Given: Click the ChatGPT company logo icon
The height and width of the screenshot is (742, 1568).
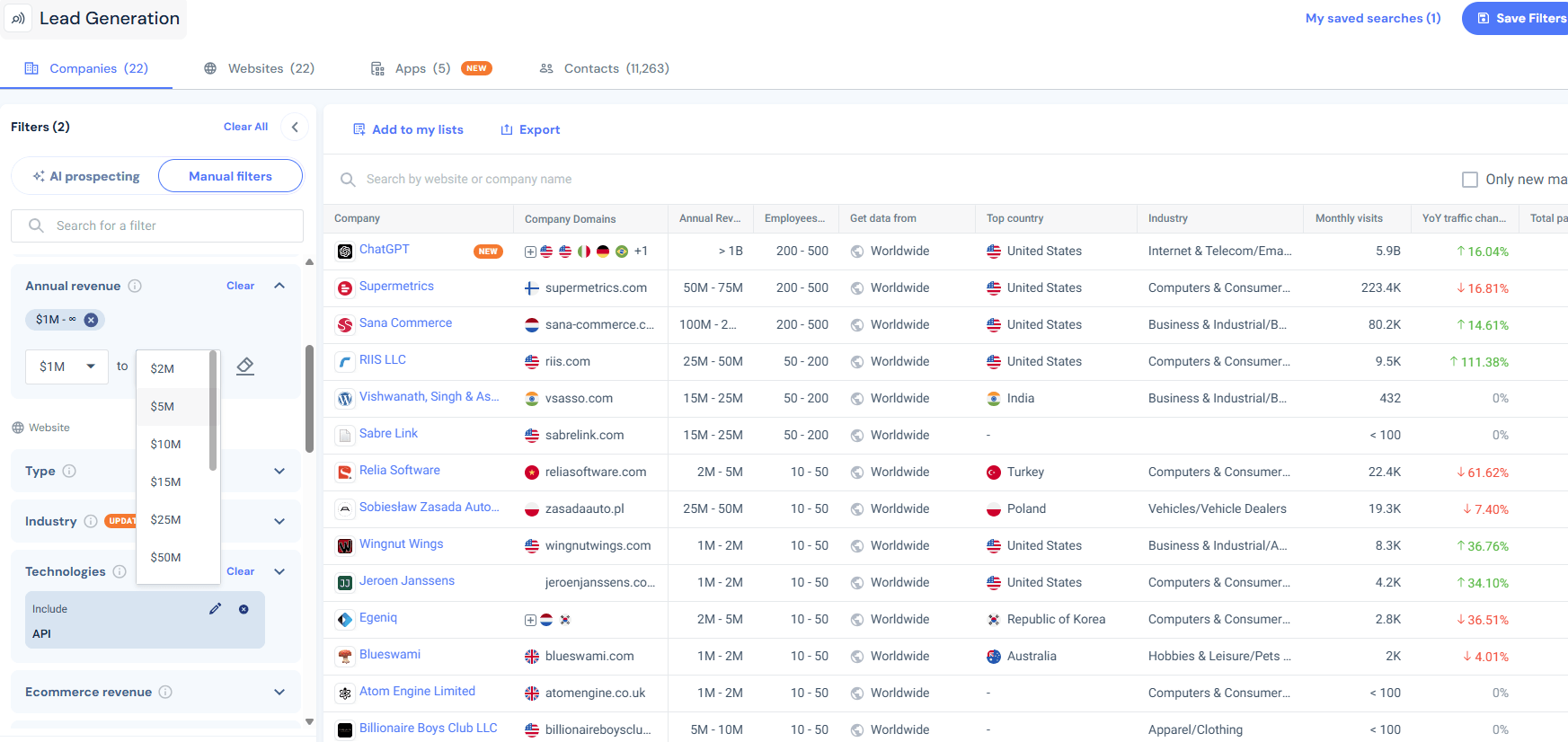Looking at the screenshot, I should [x=345, y=252].
